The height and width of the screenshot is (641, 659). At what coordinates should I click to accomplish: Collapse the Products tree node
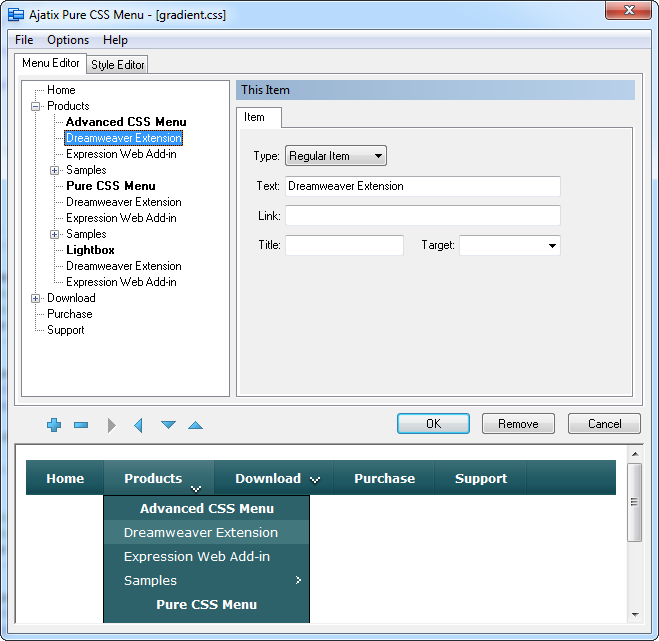(x=36, y=106)
